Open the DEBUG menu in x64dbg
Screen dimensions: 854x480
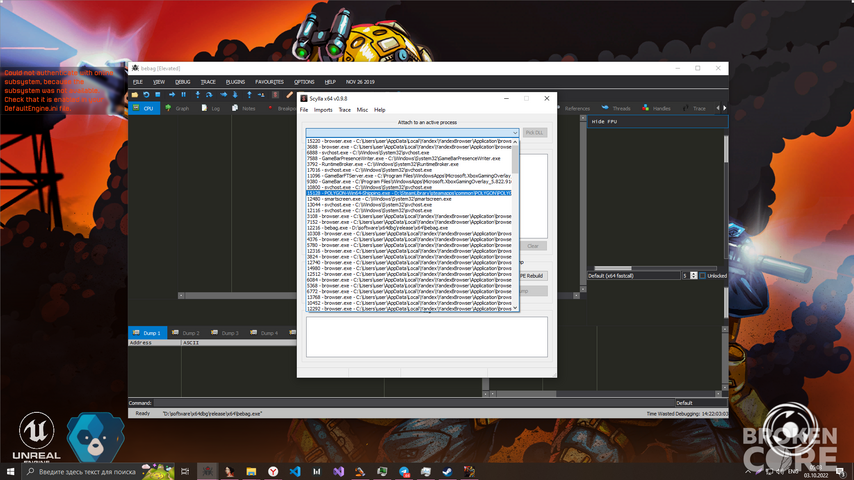(x=182, y=82)
